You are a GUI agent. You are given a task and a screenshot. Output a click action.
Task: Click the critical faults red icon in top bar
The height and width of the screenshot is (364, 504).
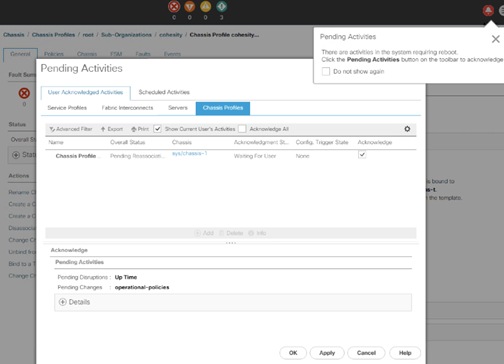point(174,6)
